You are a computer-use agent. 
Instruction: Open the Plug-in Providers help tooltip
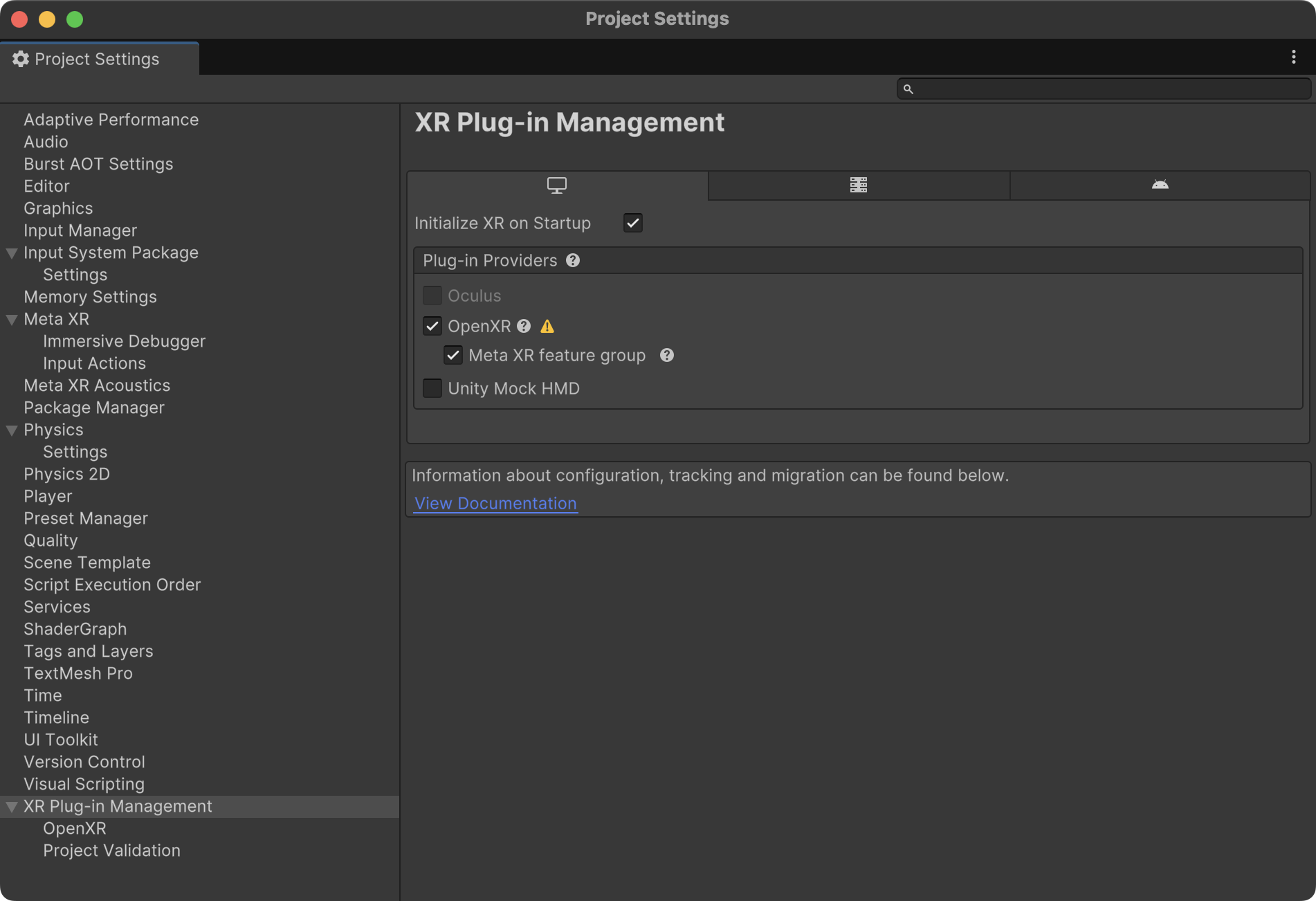point(573,260)
